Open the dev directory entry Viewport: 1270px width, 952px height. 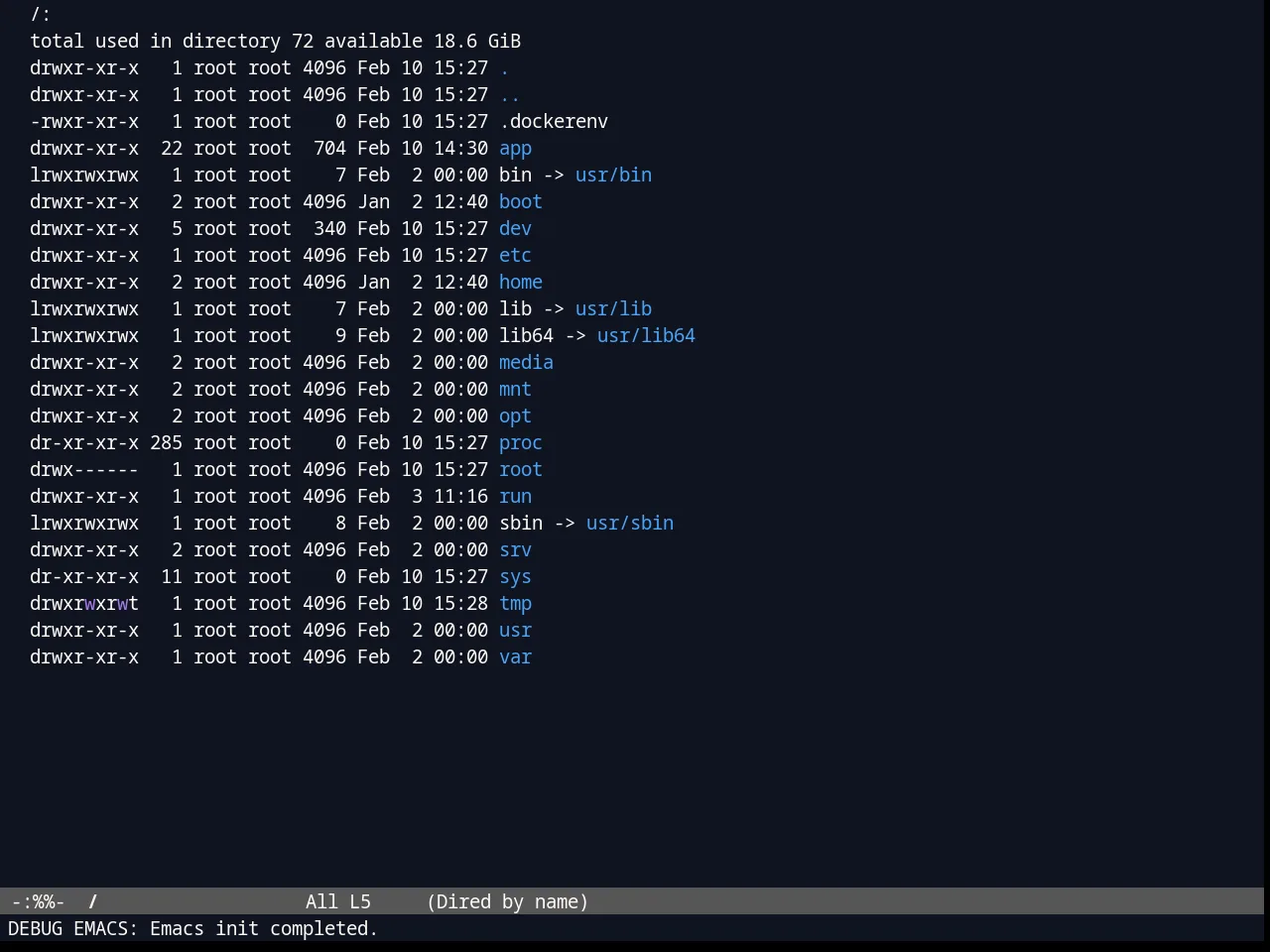pos(515,228)
